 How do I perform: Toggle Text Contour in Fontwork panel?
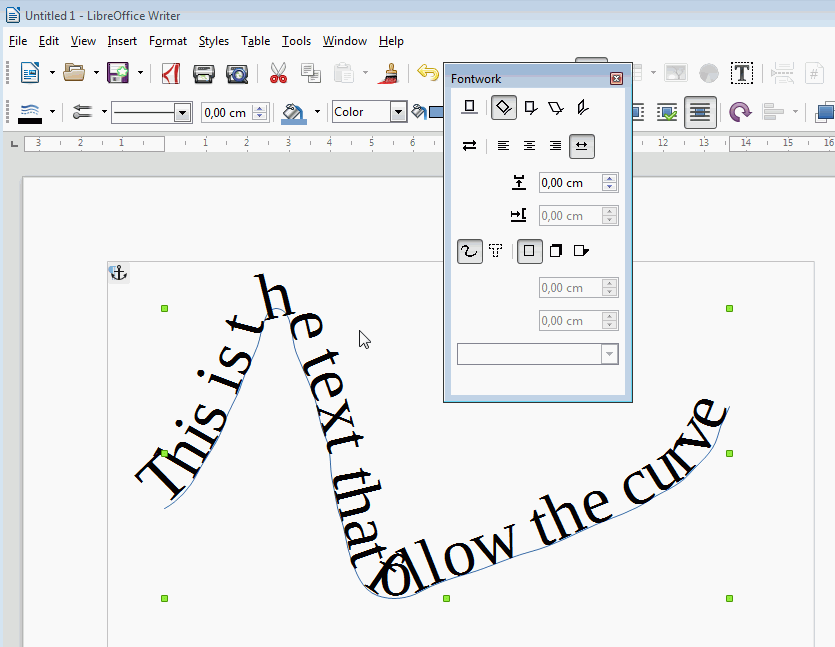[495, 251]
